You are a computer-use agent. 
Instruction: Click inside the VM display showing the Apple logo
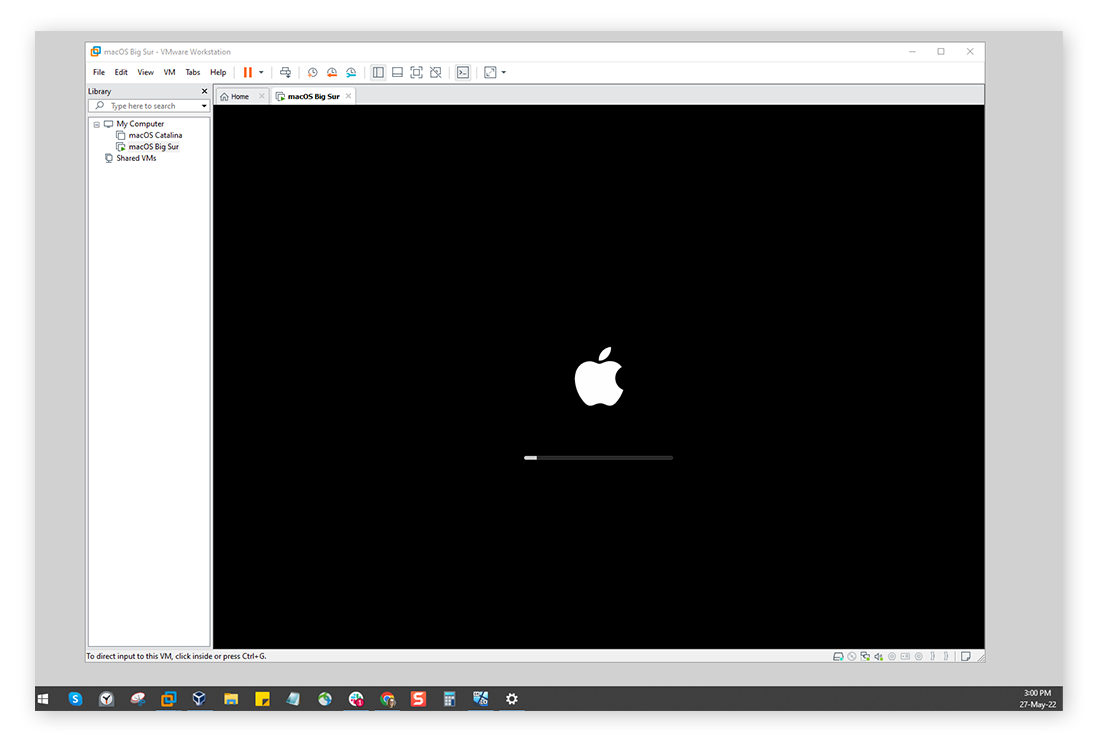tap(598, 376)
